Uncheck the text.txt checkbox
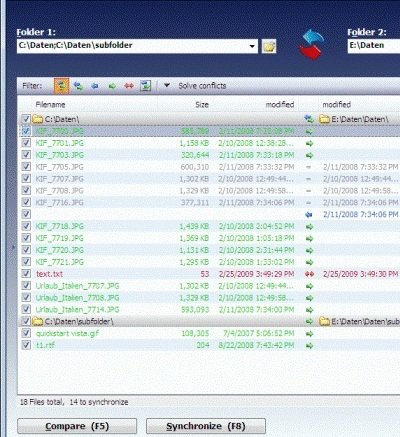The image size is (400, 437). pyautogui.click(x=26, y=274)
